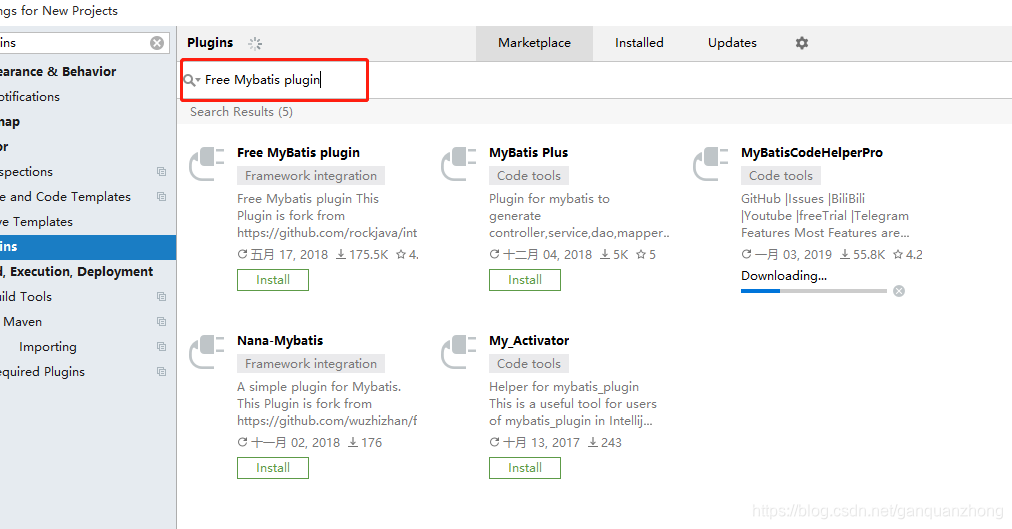The image size is (1012, 529).
Task: Select File and Code Templates entry
Action: [65, 197]
